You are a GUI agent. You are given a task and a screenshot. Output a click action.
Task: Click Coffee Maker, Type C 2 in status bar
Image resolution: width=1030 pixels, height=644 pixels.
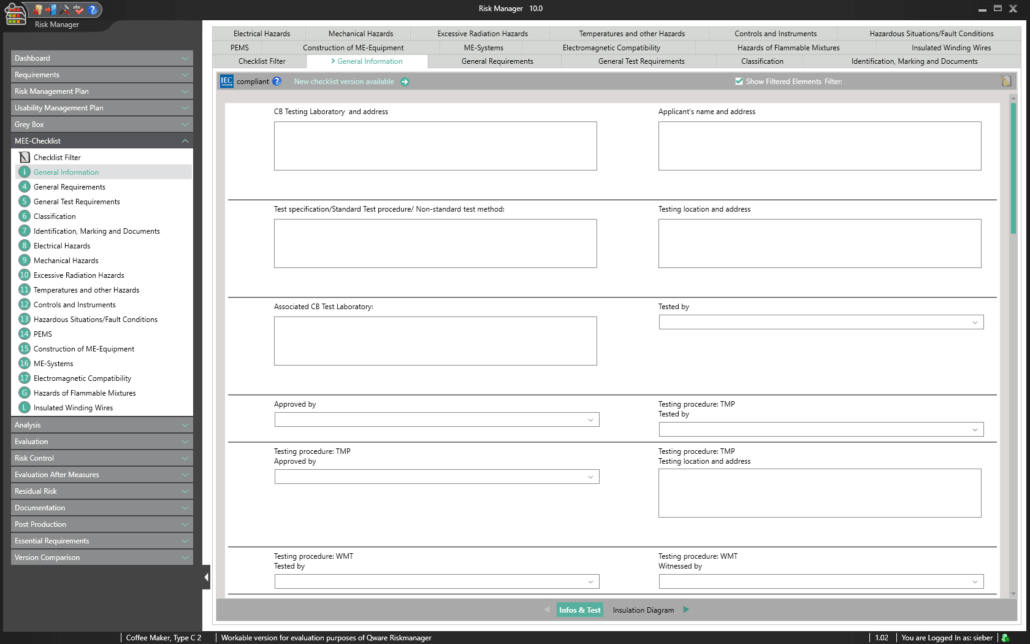[x=164, y=637]
